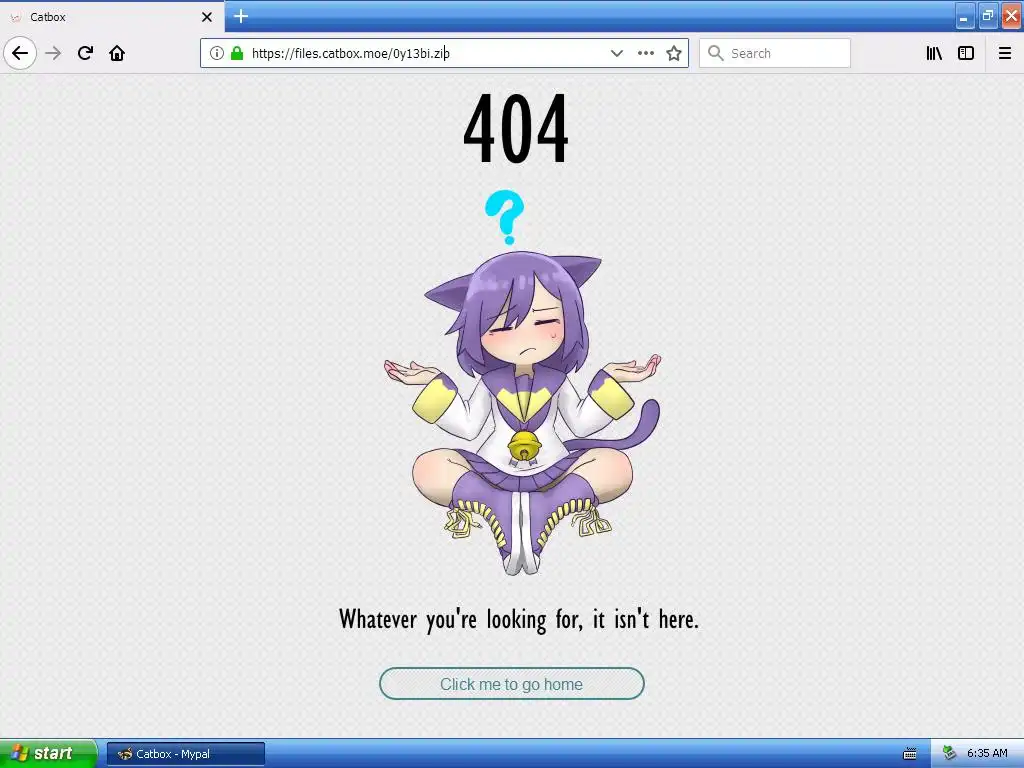Open the browser home page icon
This screenshot has height=768, width=1024.
pos(117,53)
